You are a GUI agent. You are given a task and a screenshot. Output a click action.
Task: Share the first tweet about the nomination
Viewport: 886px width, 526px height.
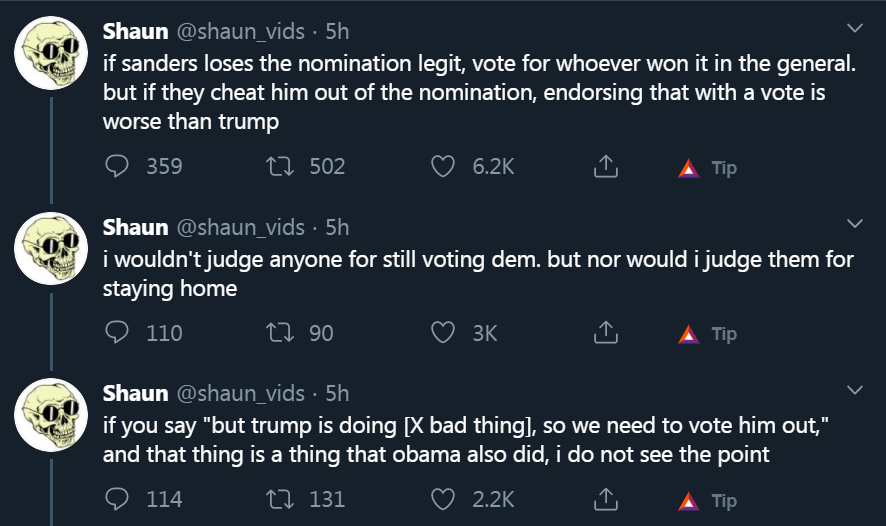pos(606,166)
